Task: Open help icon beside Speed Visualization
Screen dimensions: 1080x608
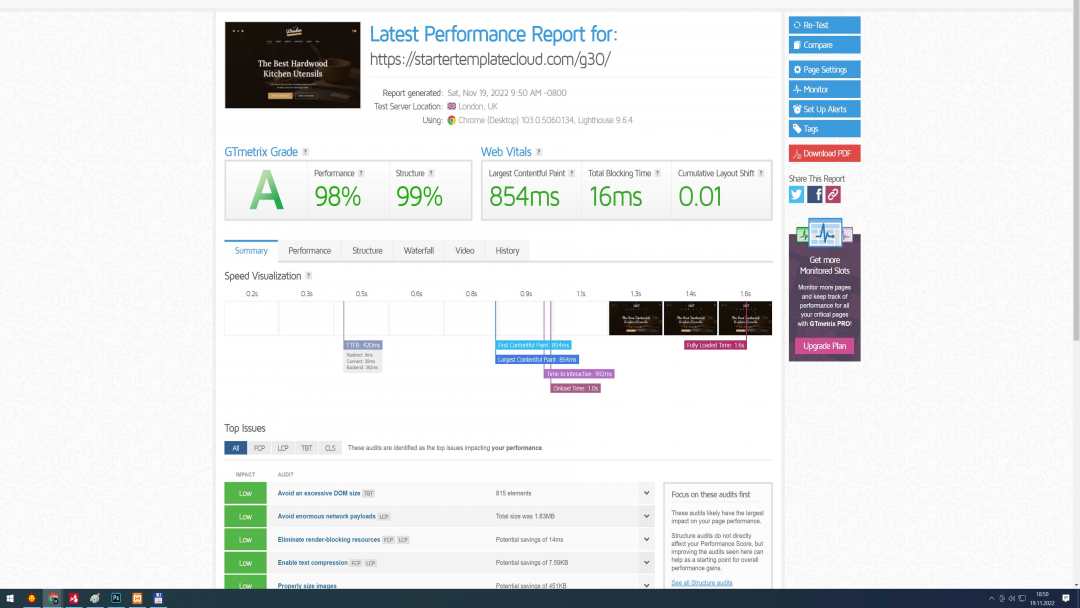Action: [x=309, y=276]
